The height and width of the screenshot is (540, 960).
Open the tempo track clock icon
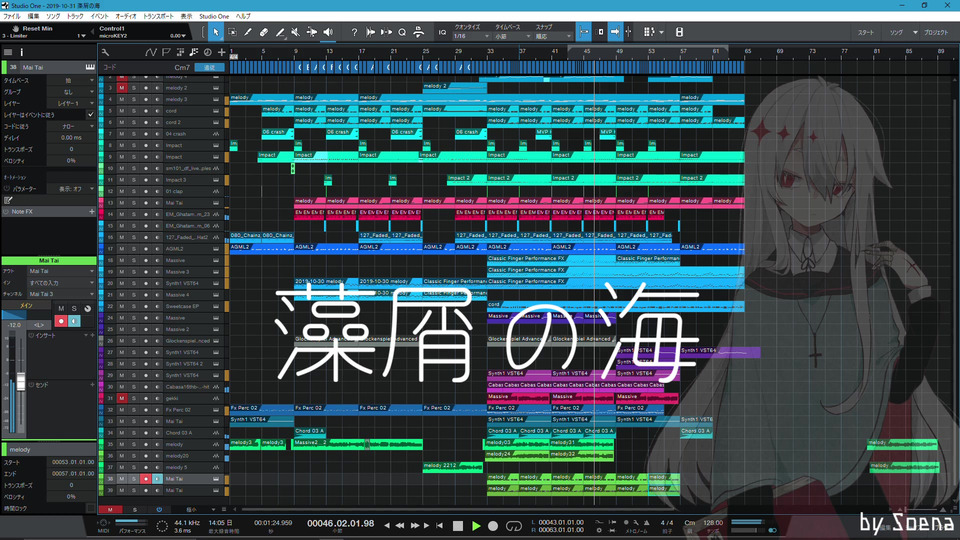pyautogui.click(x=208, y=53)
